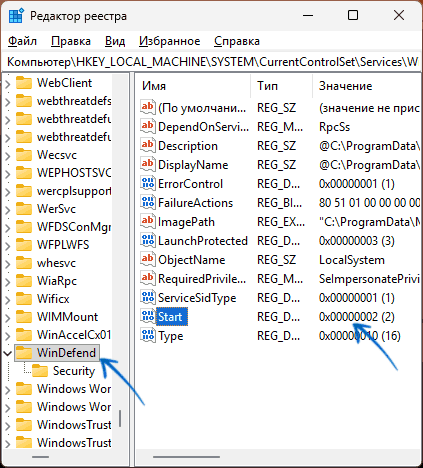Expand the WebClient key

click(7, 83)
